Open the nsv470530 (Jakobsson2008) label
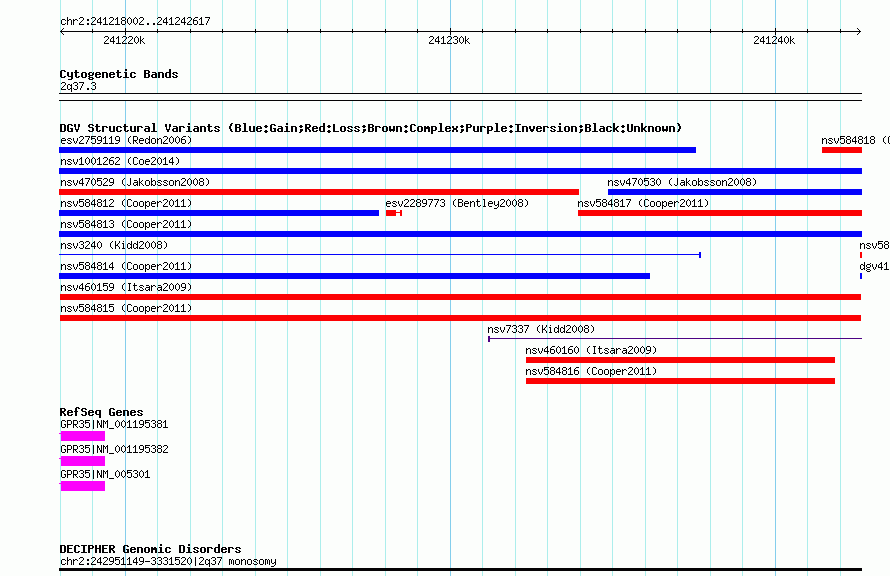Image resolution: width=890 pixels, height=576 pixels. click(x=682, y=182)
